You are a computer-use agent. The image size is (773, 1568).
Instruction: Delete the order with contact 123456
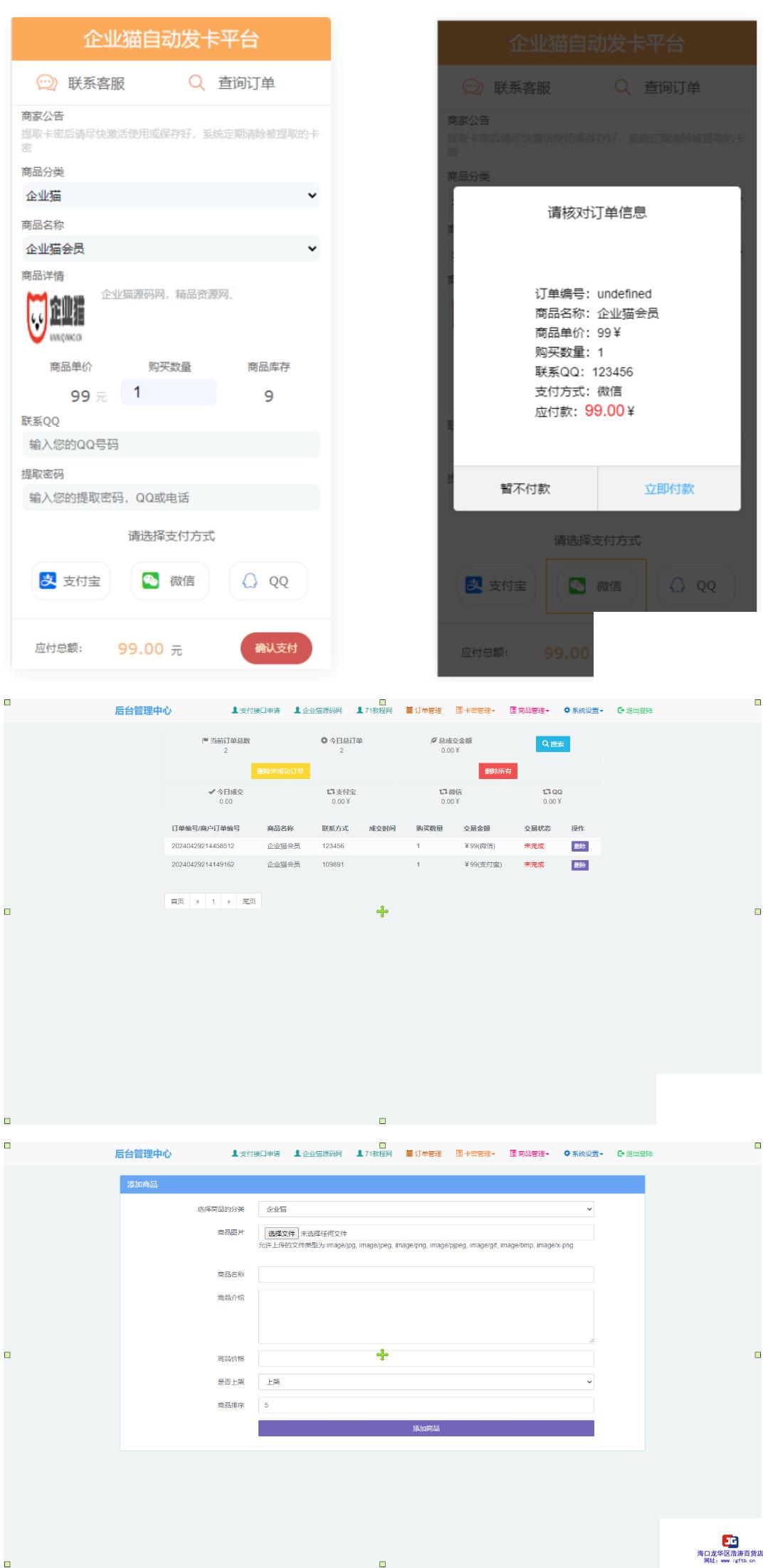point(580,847)
